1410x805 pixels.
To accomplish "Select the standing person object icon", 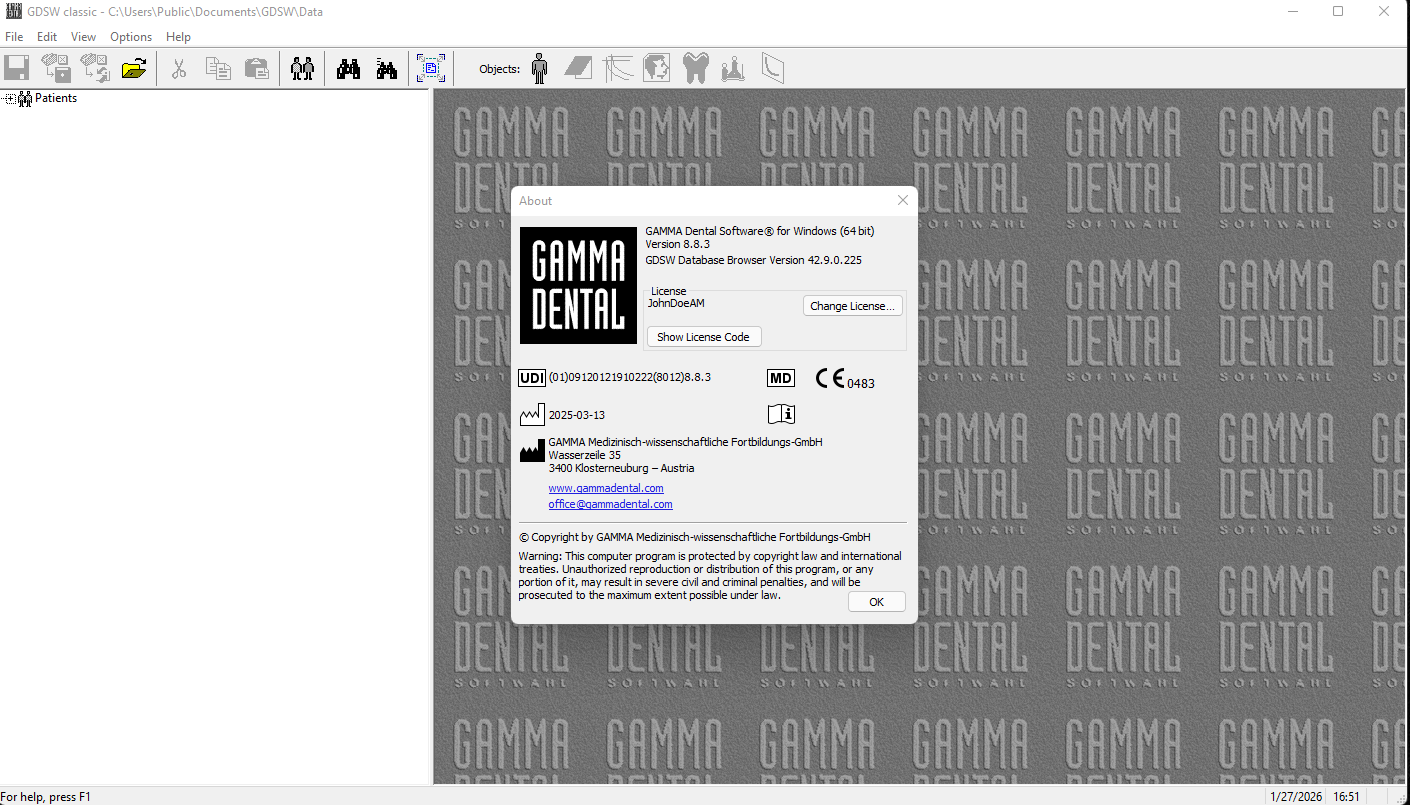I will pos(540,68).
